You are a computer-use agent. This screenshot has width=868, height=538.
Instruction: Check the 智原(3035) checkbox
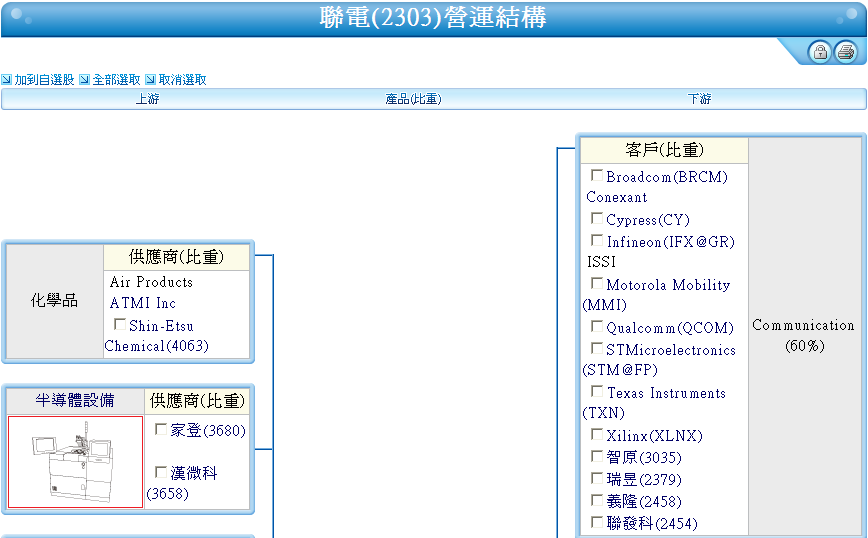coord(597,456)
